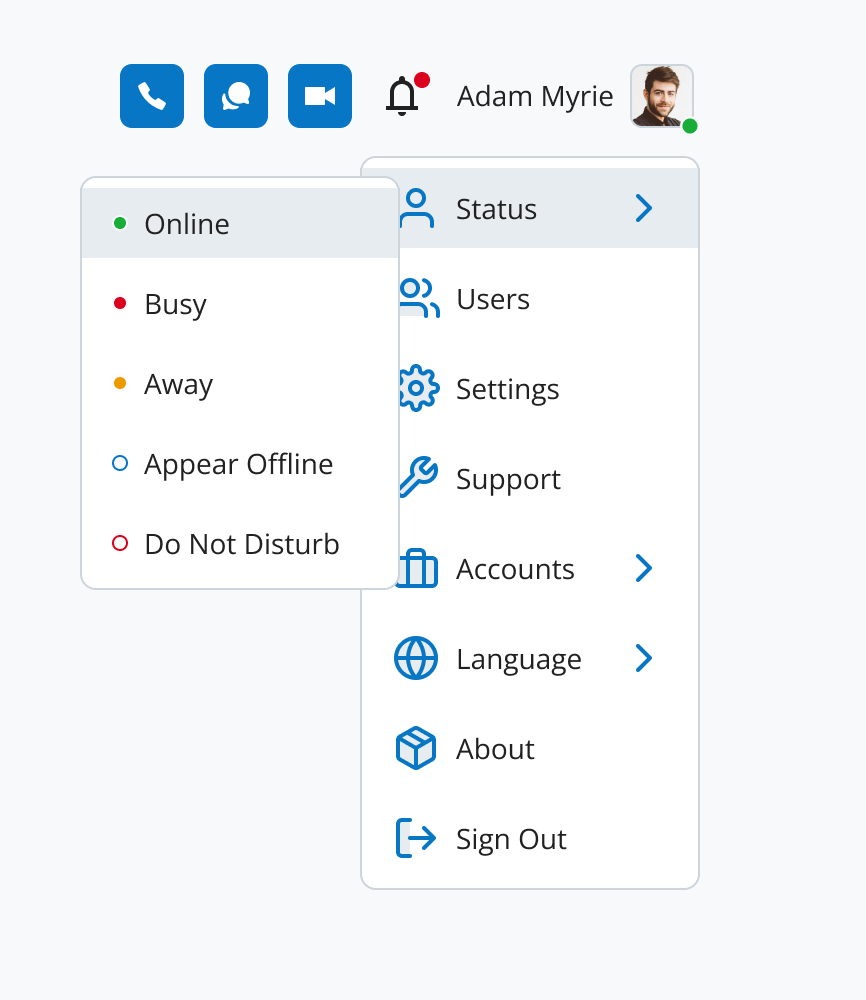Expand the Language submenu chevron
The height and width of the screenshot is (1000, 866).
tap(644, 658)
